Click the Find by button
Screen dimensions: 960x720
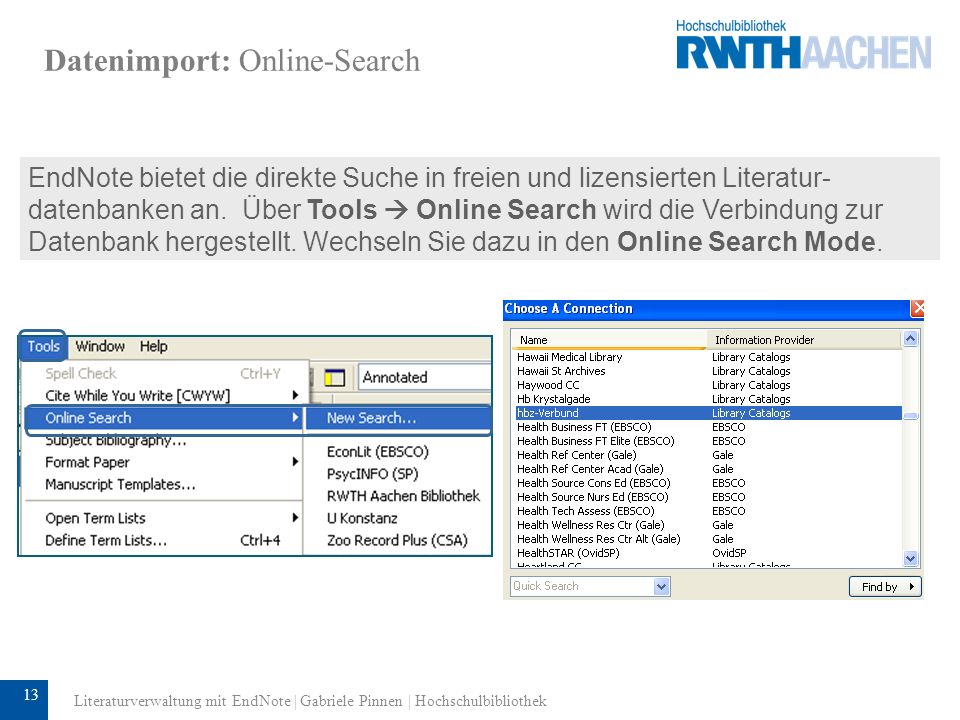coord(885,587)
